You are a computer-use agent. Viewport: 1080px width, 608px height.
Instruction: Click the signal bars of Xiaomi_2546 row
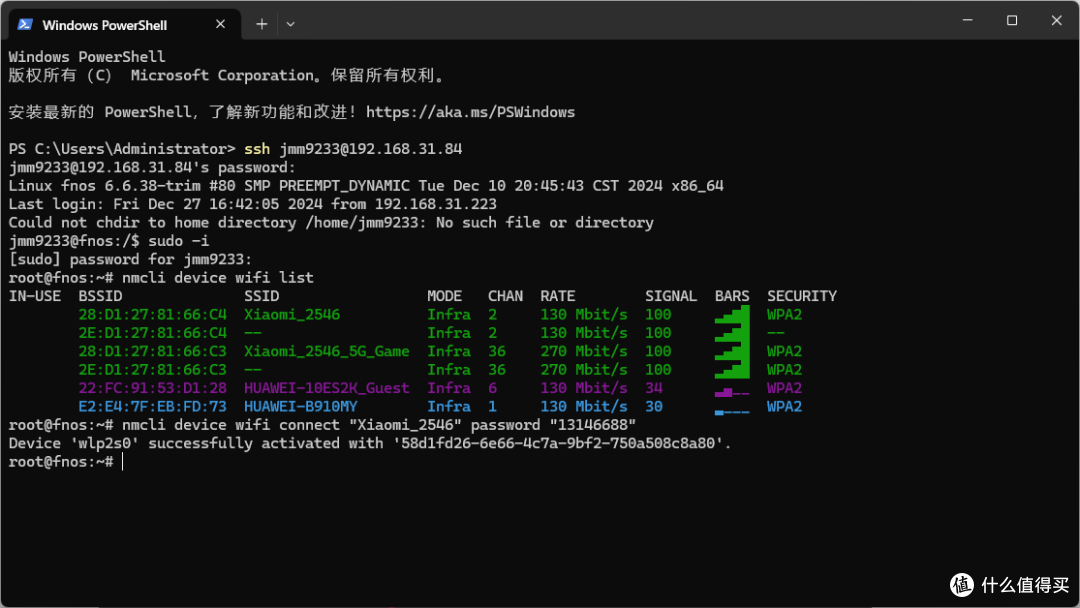[x=732, y=315]
